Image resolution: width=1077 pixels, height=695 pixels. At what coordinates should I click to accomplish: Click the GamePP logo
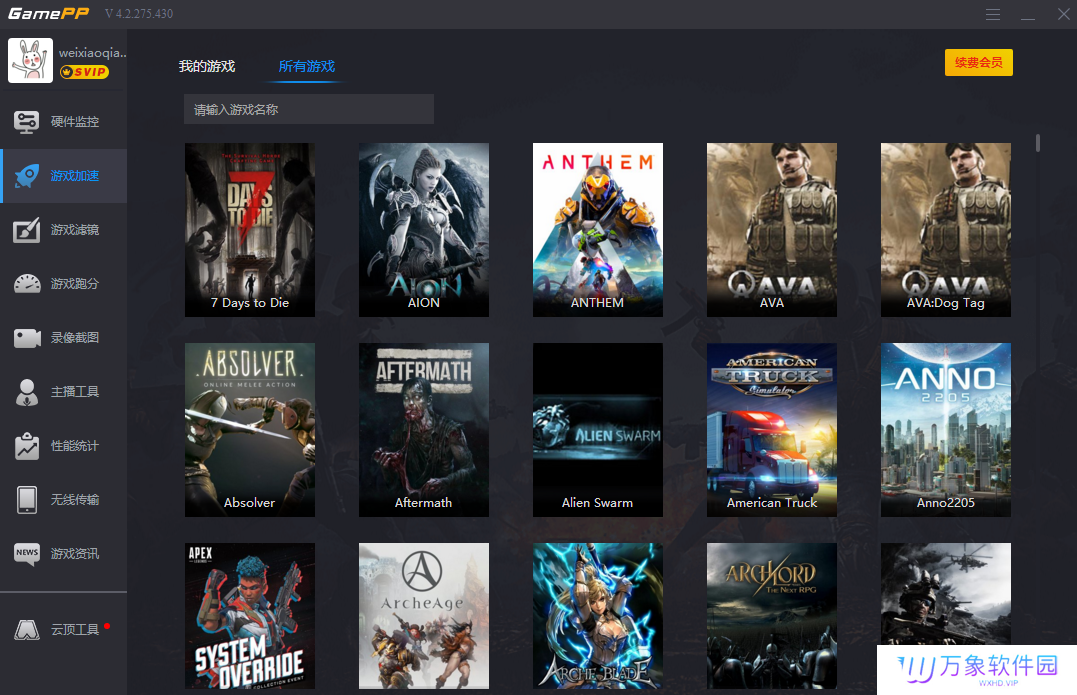click(48, 13)
